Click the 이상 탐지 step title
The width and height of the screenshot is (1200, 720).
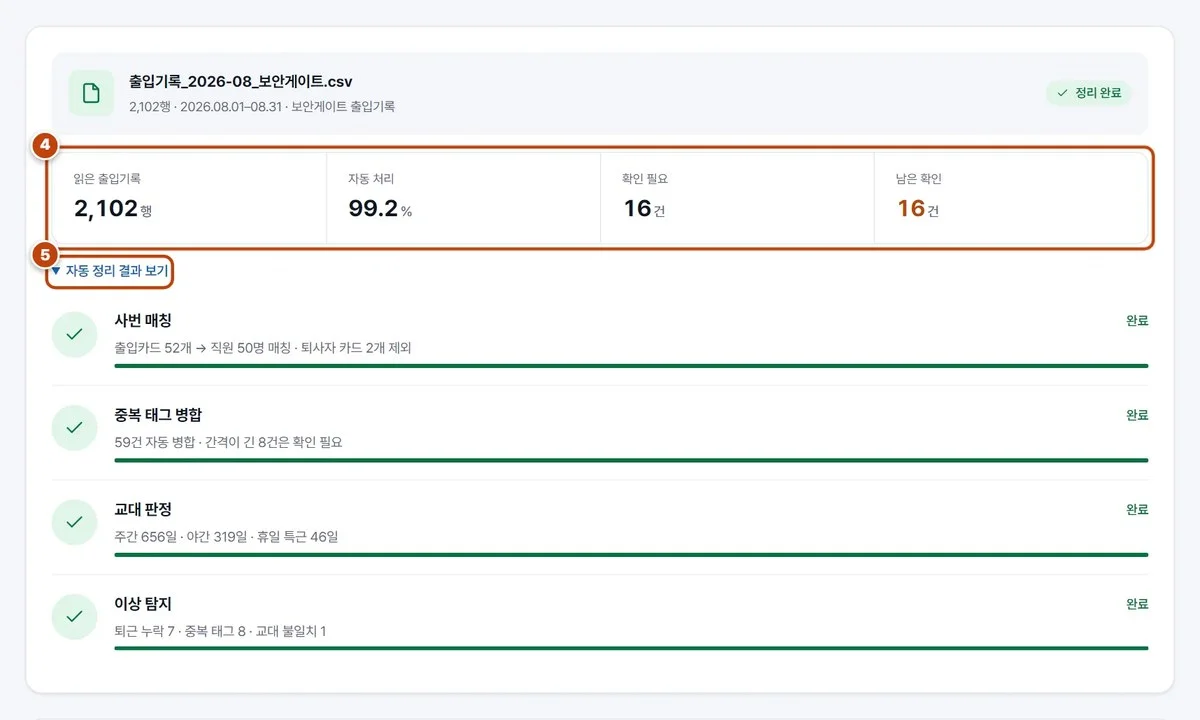click(143, 604)
